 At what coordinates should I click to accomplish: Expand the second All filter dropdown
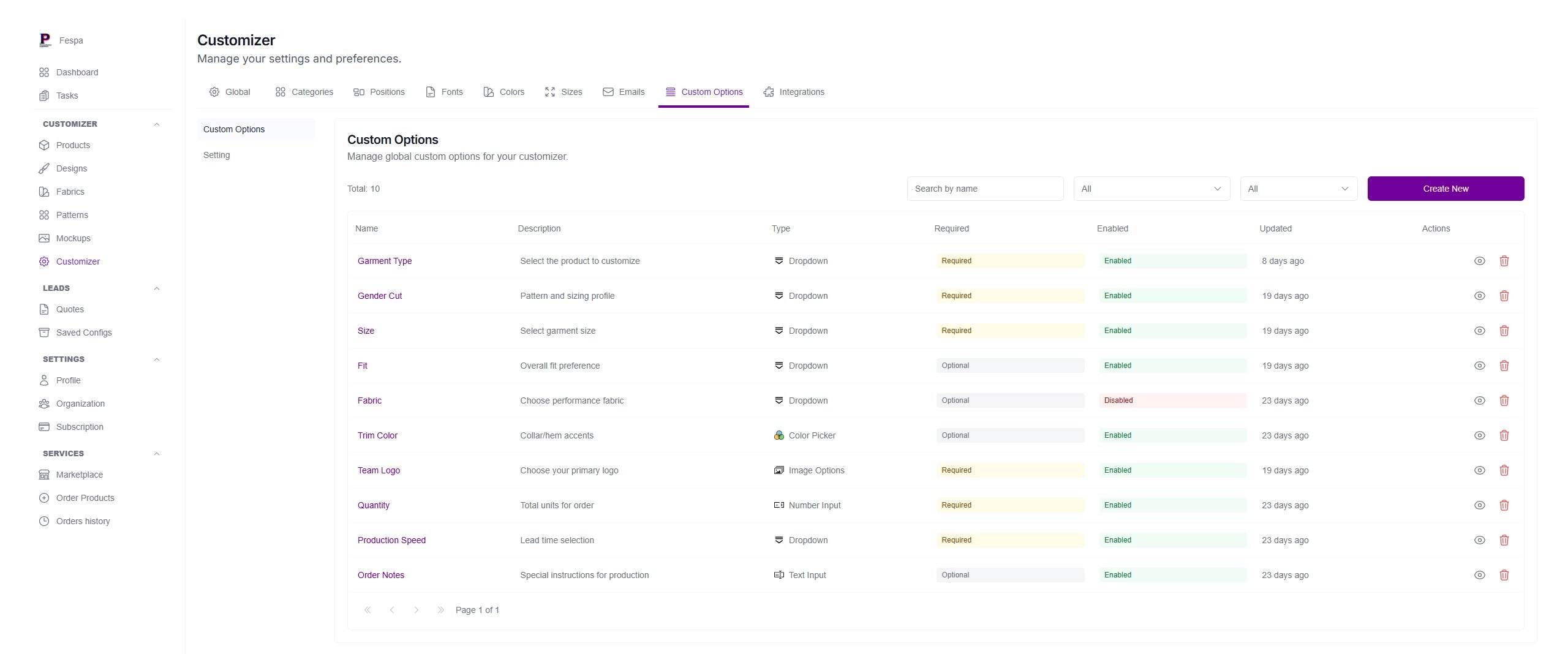[1298, 188]
